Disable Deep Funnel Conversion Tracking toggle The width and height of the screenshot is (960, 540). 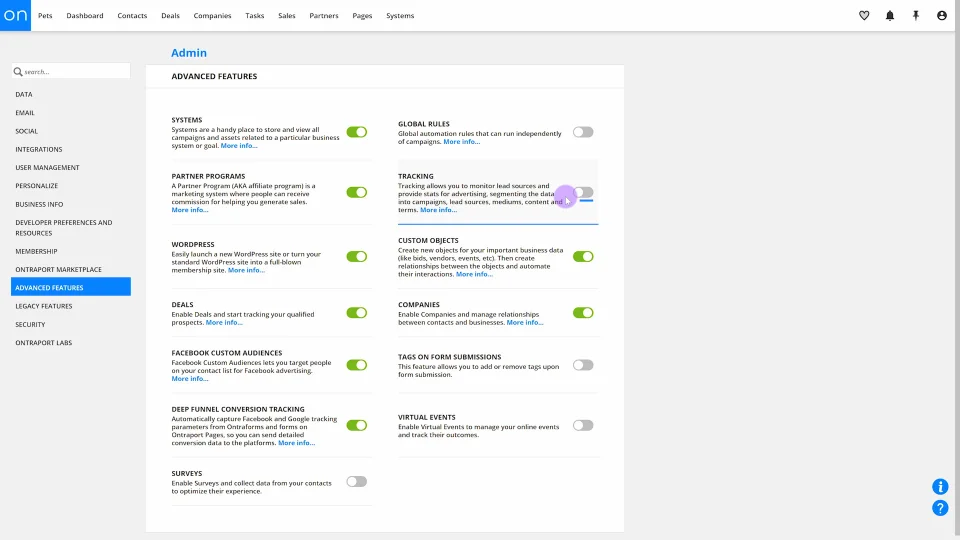(356, 425)
